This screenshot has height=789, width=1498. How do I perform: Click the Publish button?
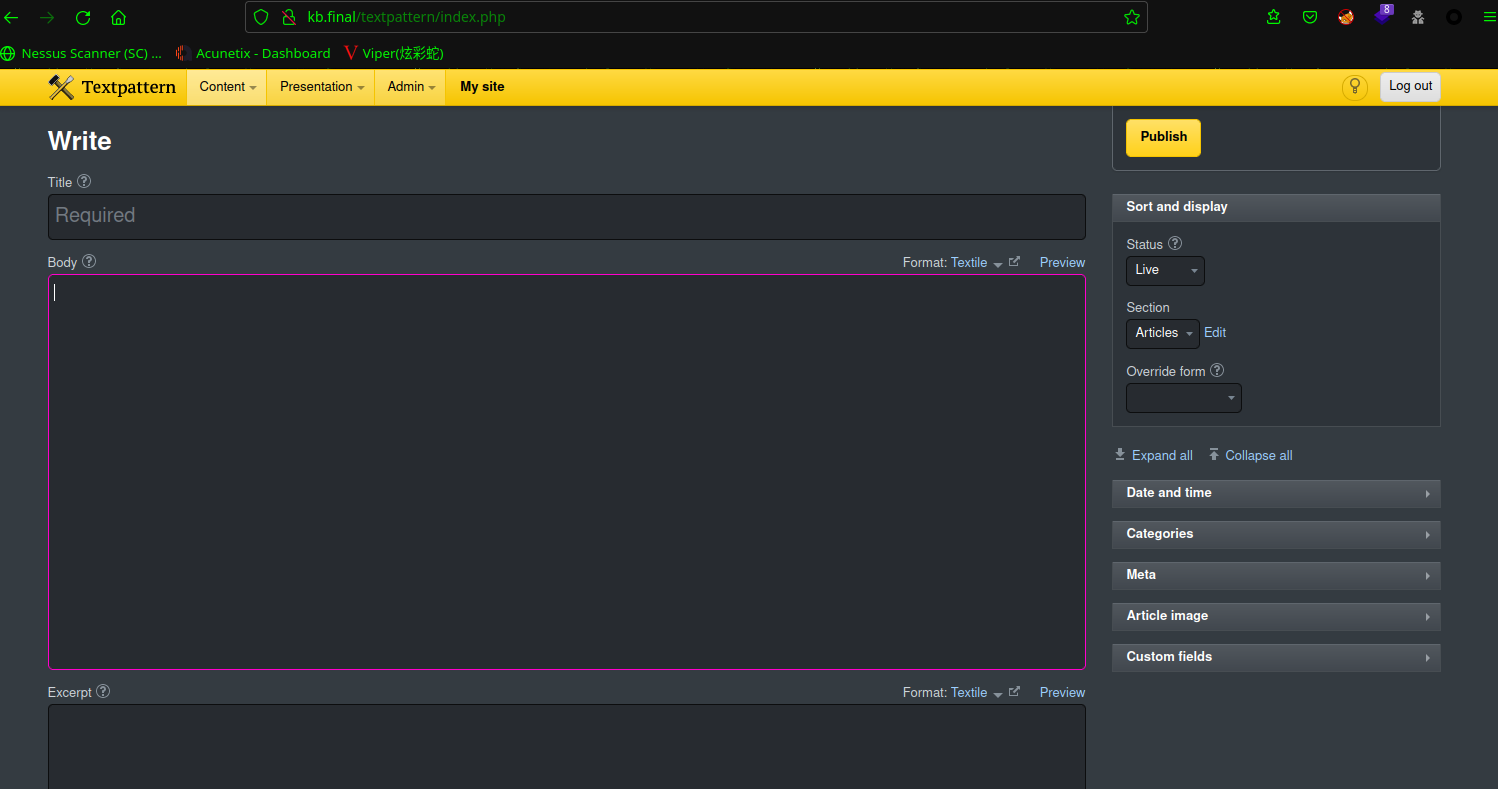pyautogui.click(x=1163, y=137)
